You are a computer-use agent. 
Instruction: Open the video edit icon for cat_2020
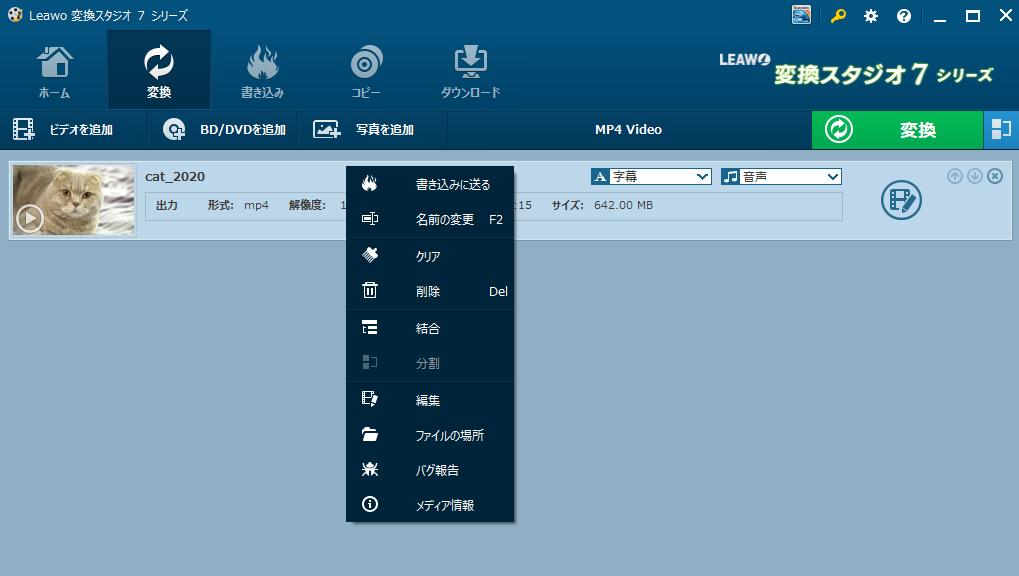click(901, 200)
